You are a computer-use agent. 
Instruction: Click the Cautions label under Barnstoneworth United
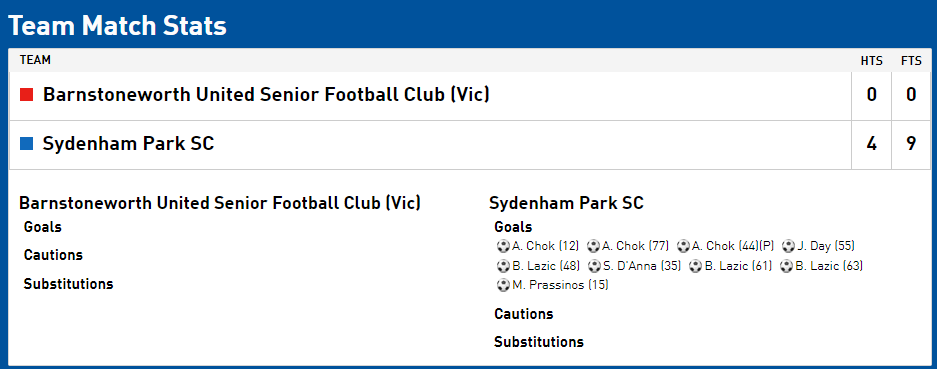coord(53,255)
